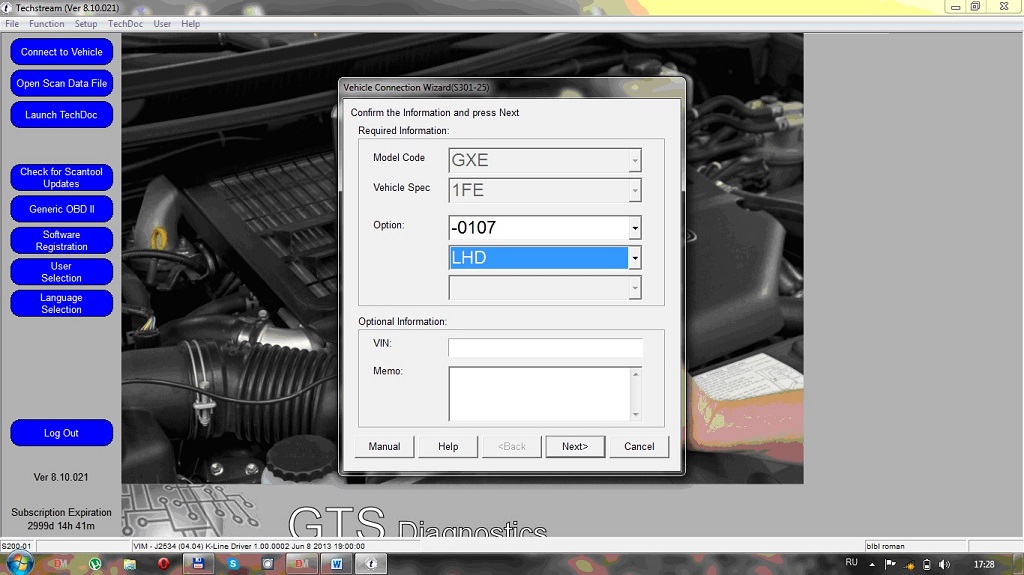Screen dimensions: 1024x575
Task: Open Scan Data File from sidebar
Action: (x=61, y=83)
